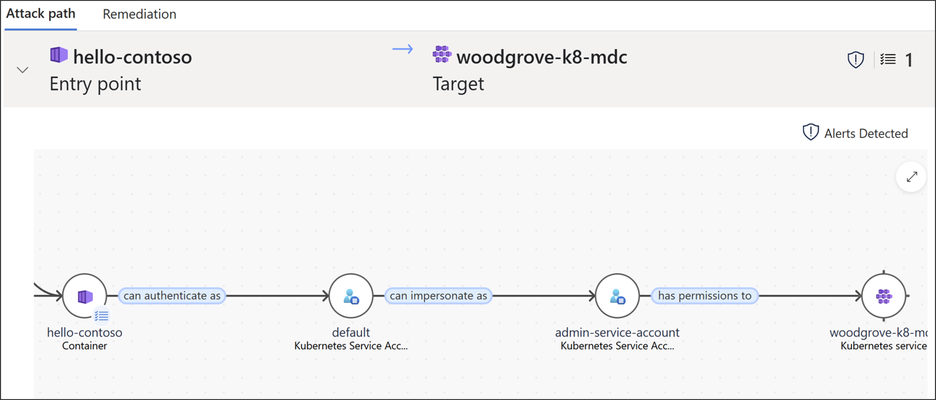The image size is (936, 400).
Task: Click the 'Alerts Detected' text
Action: [x=866, y=133]
